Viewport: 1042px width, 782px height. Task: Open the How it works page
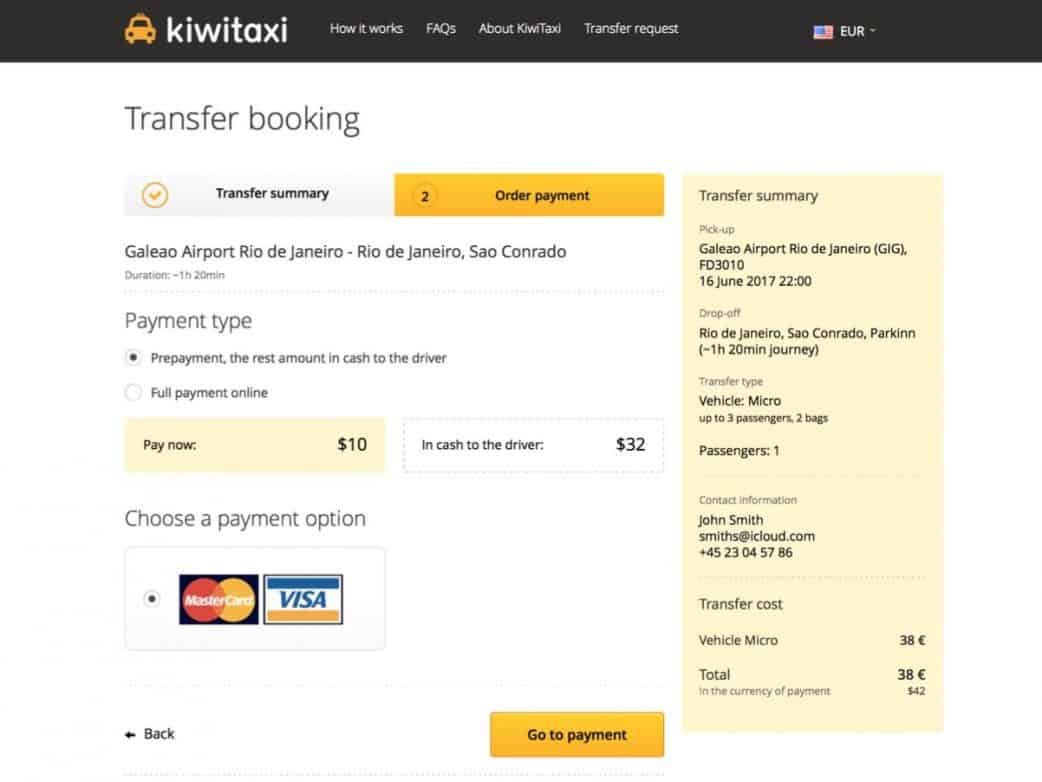(x=366, y=29)
